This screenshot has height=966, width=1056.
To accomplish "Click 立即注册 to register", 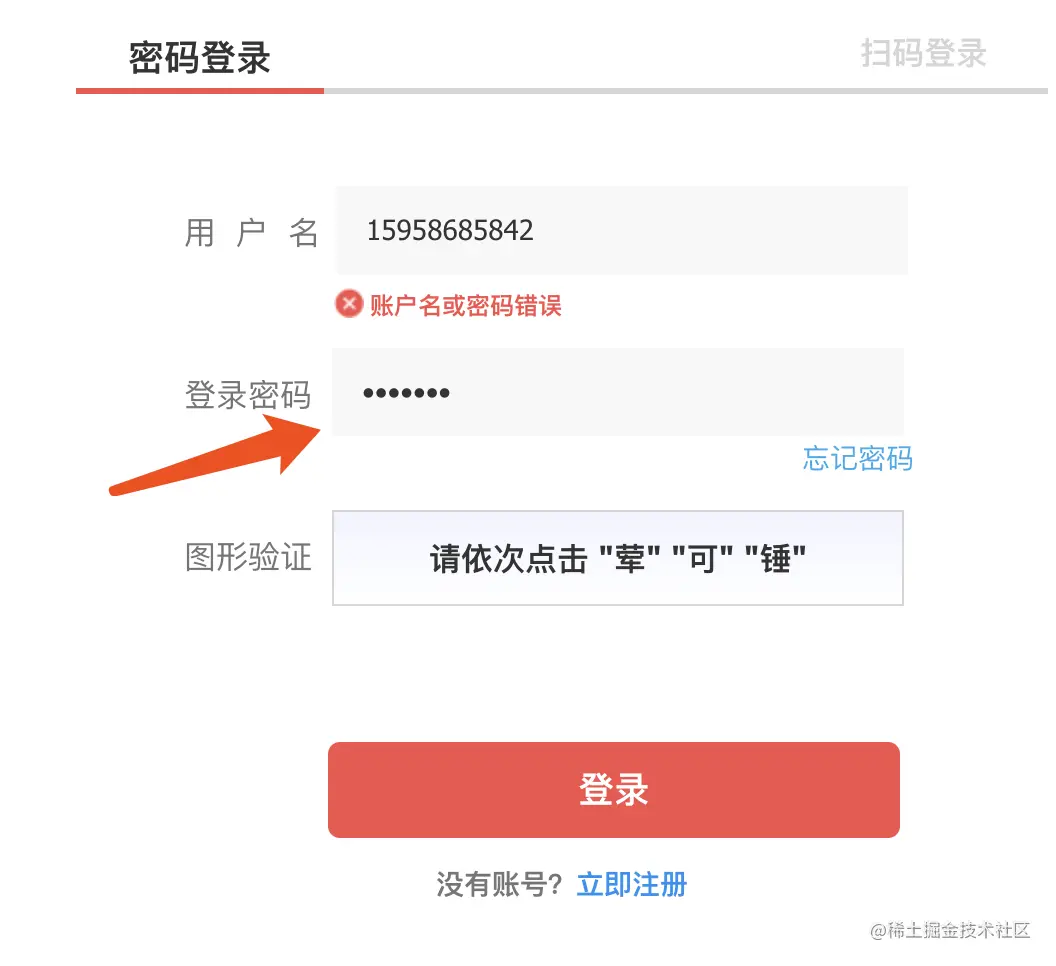I will click(630, 884).
